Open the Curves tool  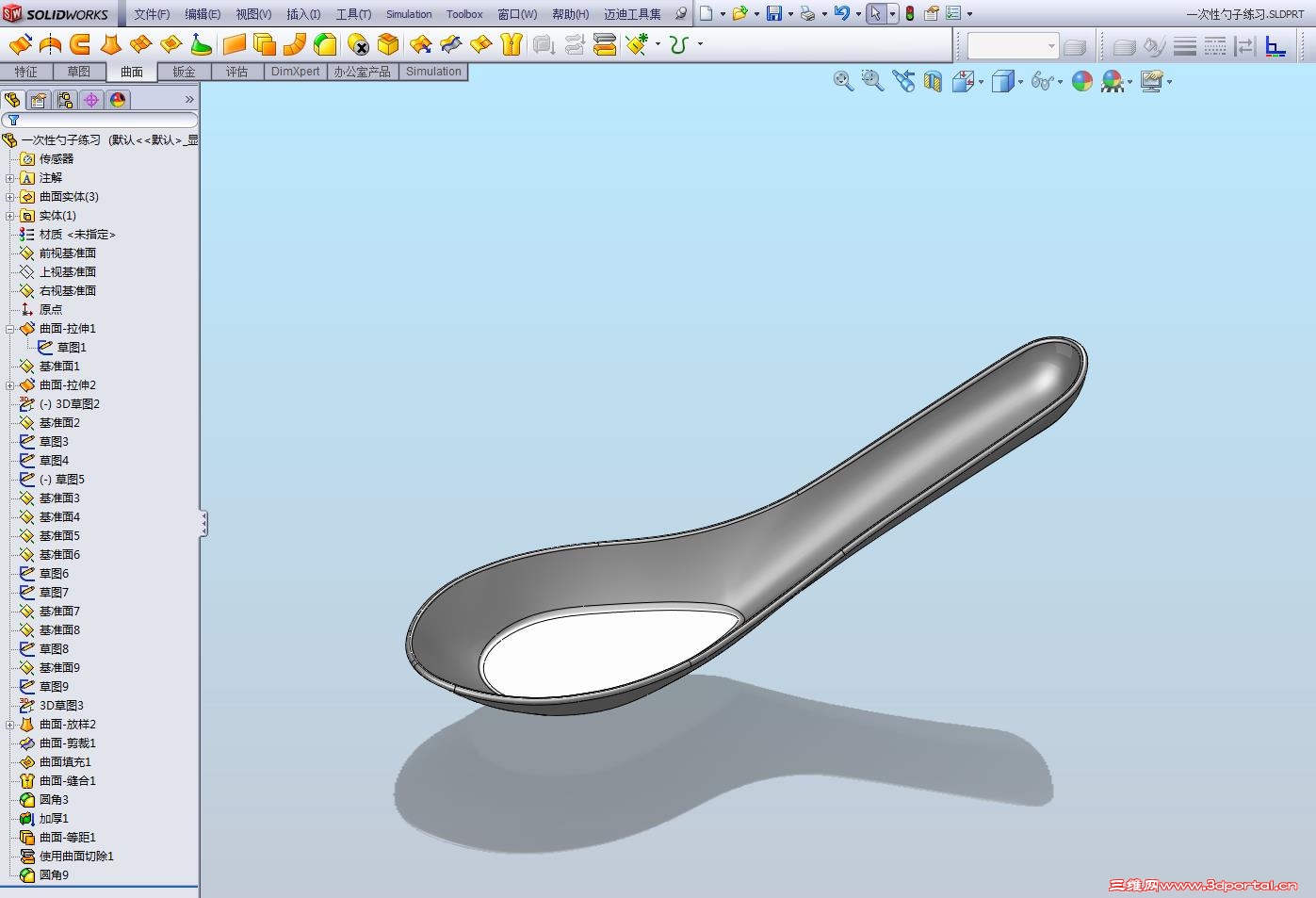pos(679,44)
